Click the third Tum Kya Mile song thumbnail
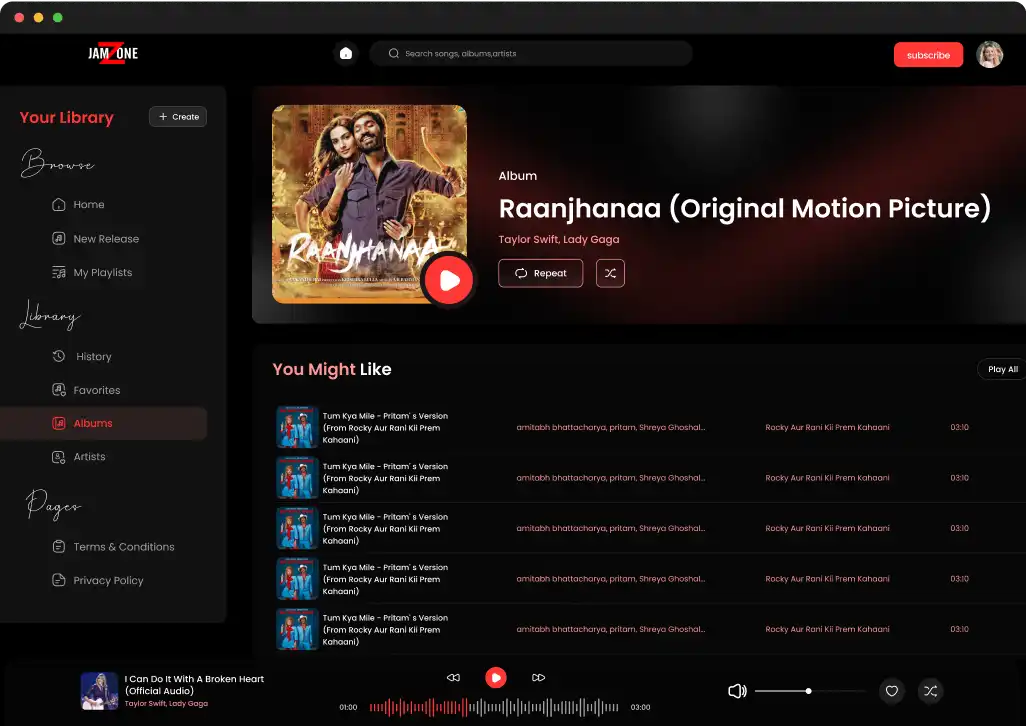Viewport: 1026px width, 726px height. click(297, 528)
